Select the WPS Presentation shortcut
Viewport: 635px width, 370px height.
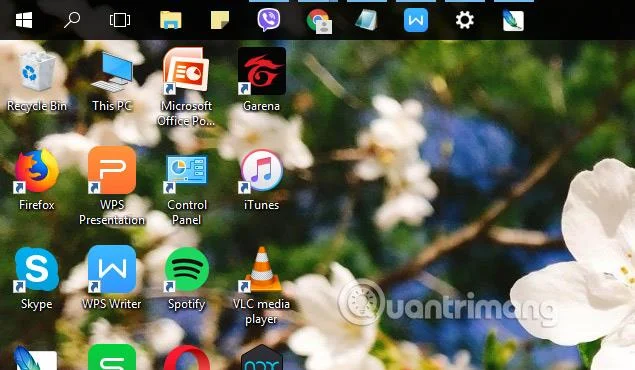[x=112, y=170]
